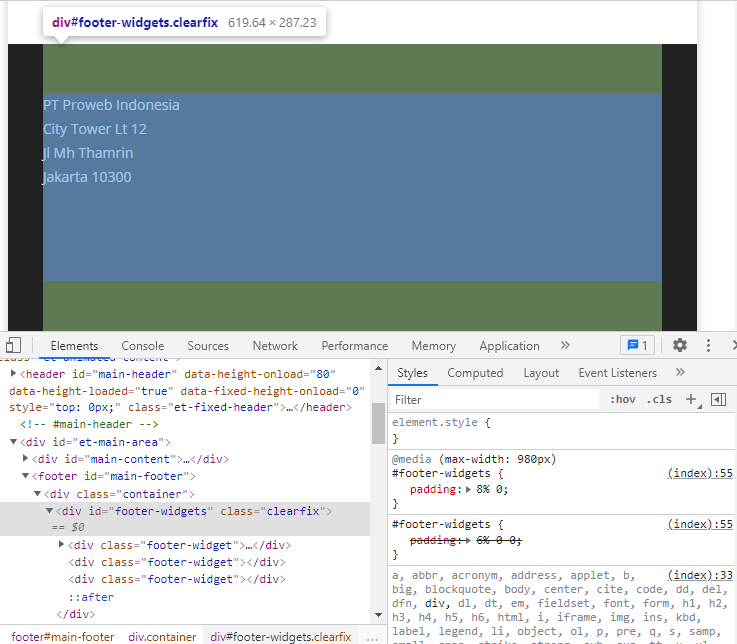Click the styles Filter input field
Image resolution: width=737 pixels, height=644 pixels.
pos(494,400)
